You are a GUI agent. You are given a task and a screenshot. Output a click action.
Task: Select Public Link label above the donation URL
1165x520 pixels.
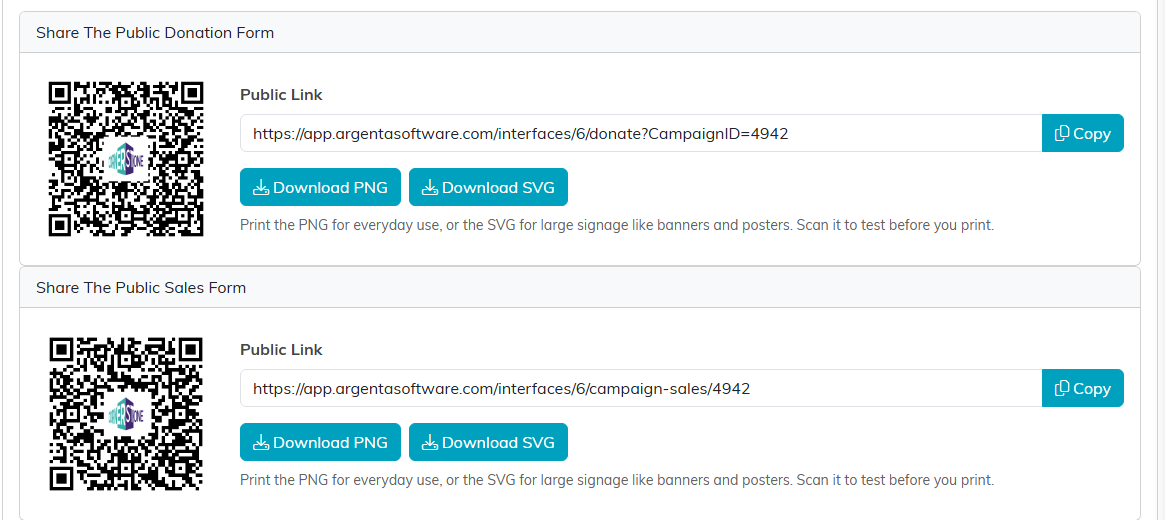282,95
